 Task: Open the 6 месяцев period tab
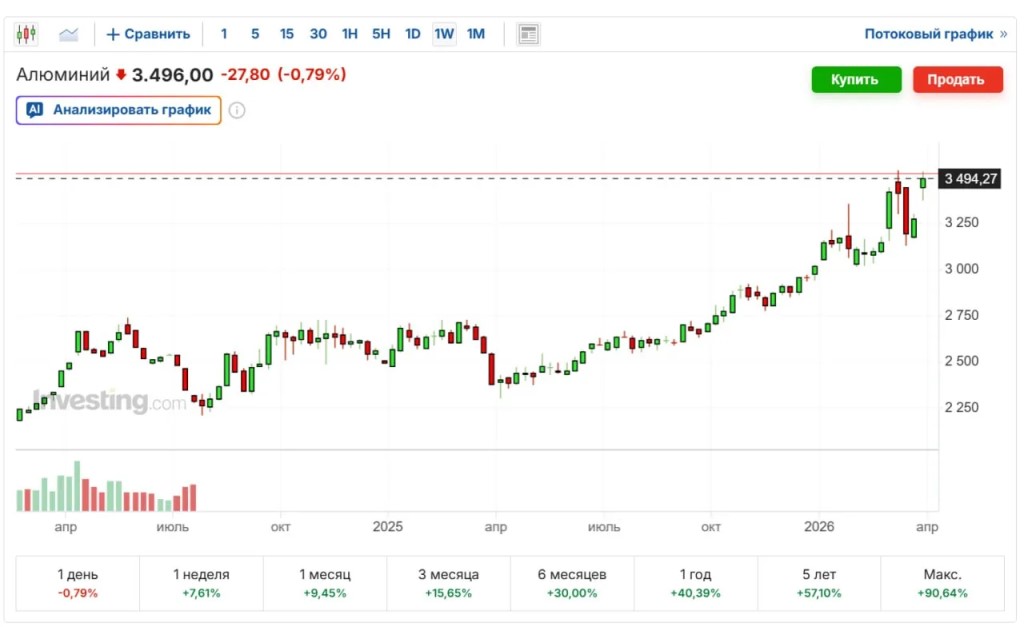click(x=572, y=583)
